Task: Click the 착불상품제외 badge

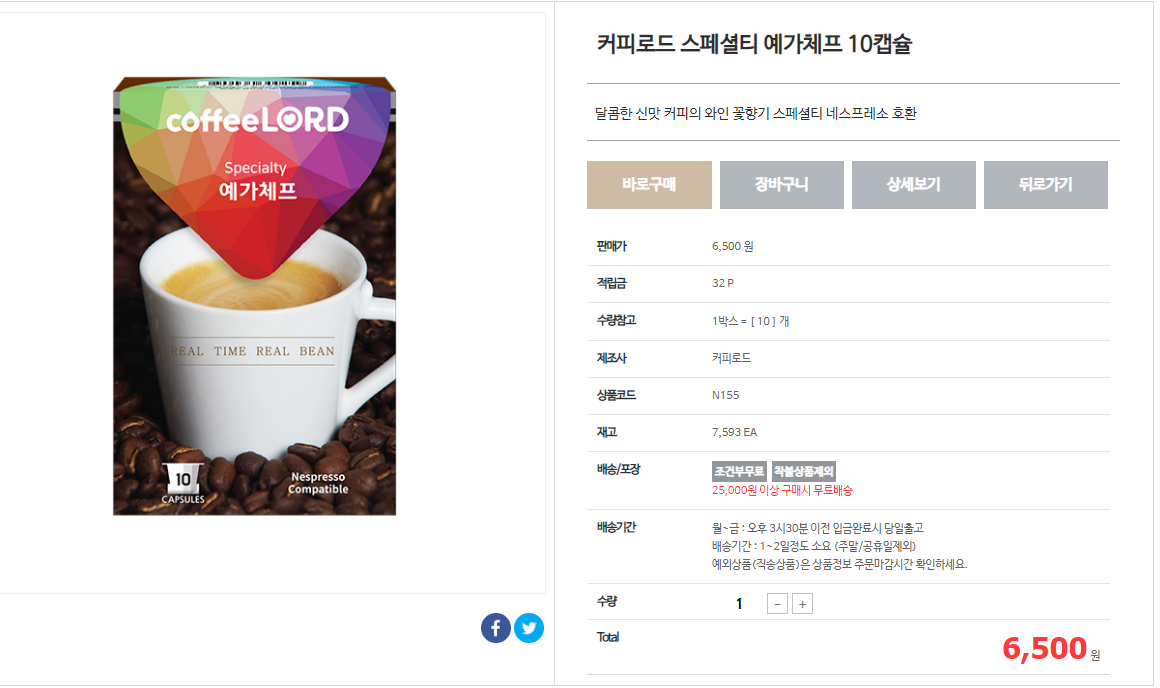Action: pos(803,471)
